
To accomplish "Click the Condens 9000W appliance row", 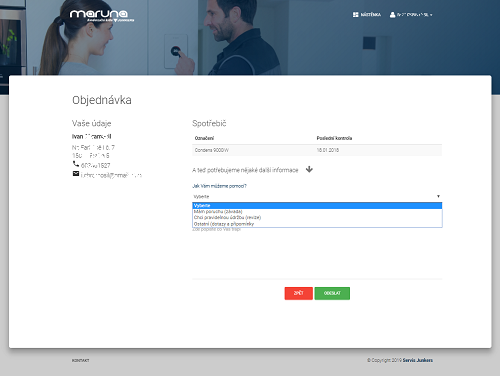I will click(x=317, y=150).
